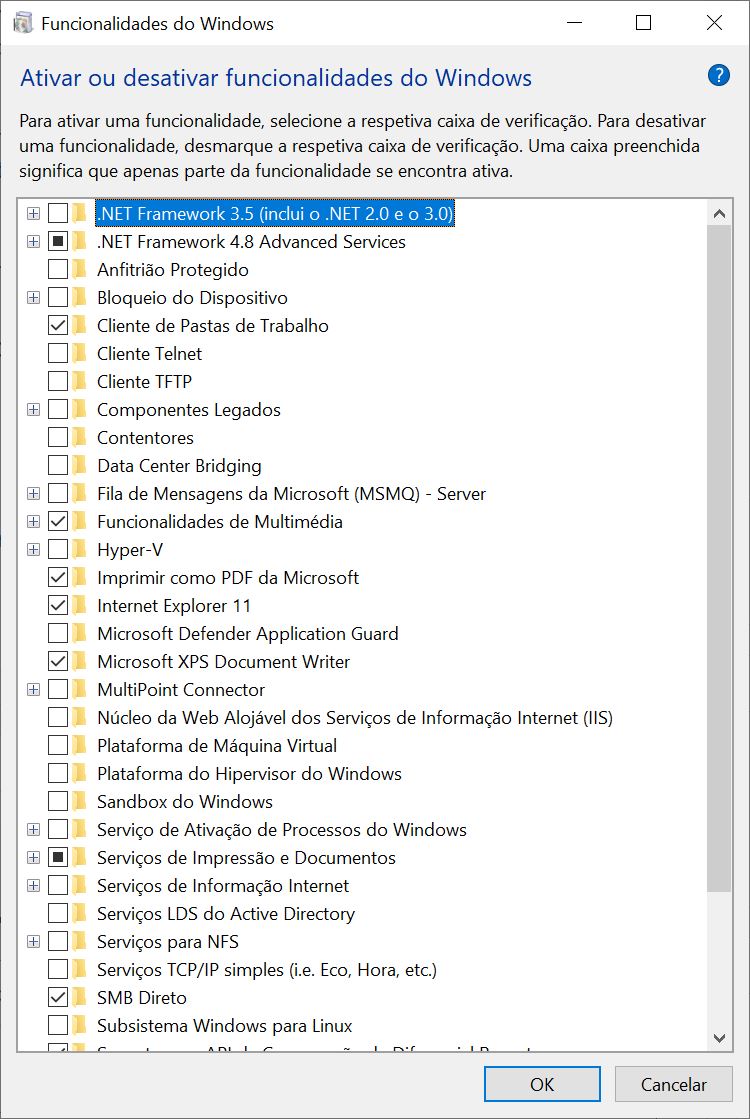750x1119 pixels.
Task: Click folder icon beside Subsistema Windows para Linux
Action: point(78,1026)
